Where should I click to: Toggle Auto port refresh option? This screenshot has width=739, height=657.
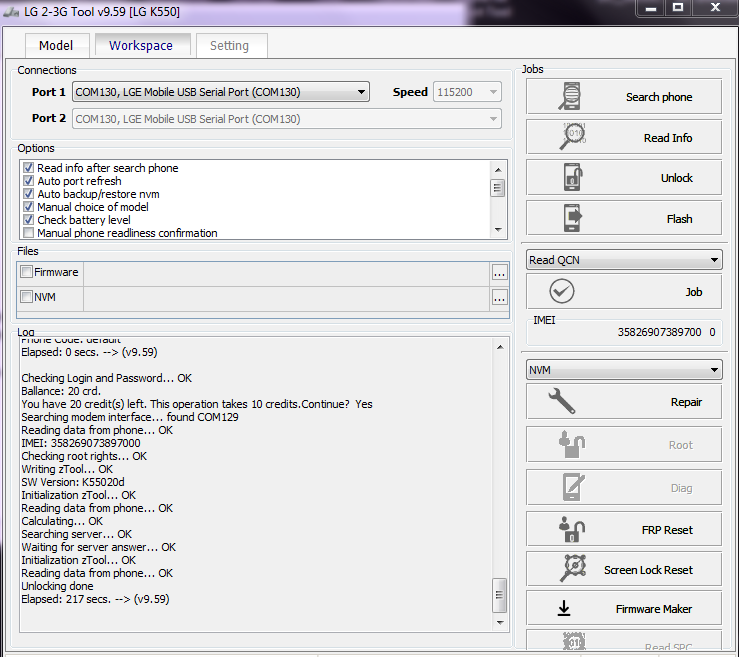click(29, 181)
